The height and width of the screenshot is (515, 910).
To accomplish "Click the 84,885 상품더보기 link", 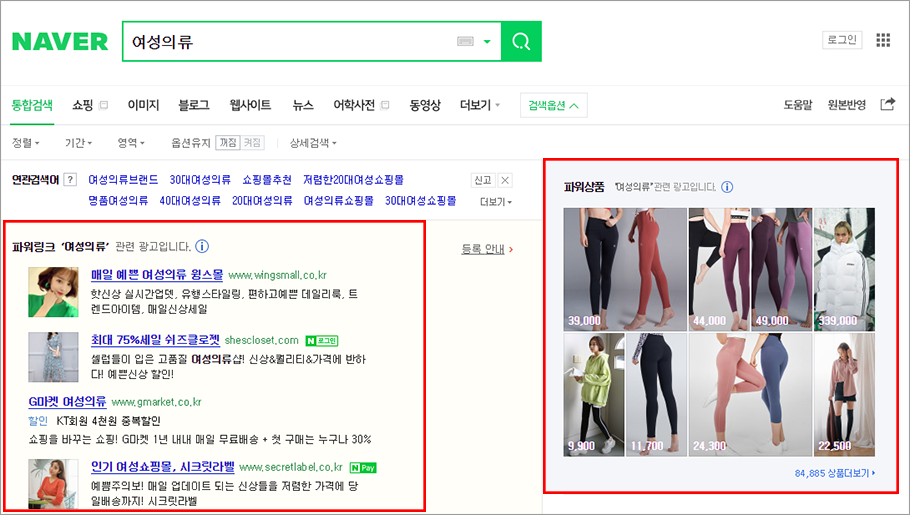I will click(x=835, y=473).
